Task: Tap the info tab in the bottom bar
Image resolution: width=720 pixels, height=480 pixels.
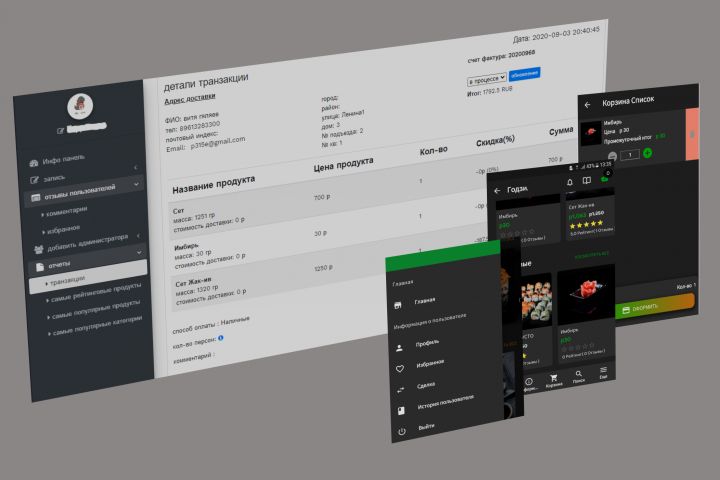Action: point(529,384)
